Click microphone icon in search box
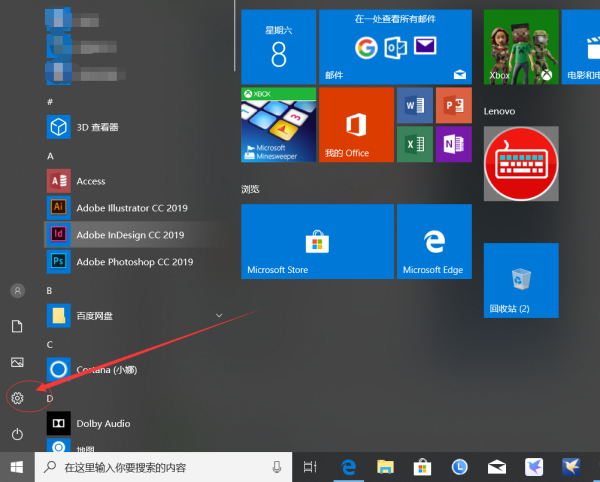This screenshot has height=482, width=600. point(277,467)
